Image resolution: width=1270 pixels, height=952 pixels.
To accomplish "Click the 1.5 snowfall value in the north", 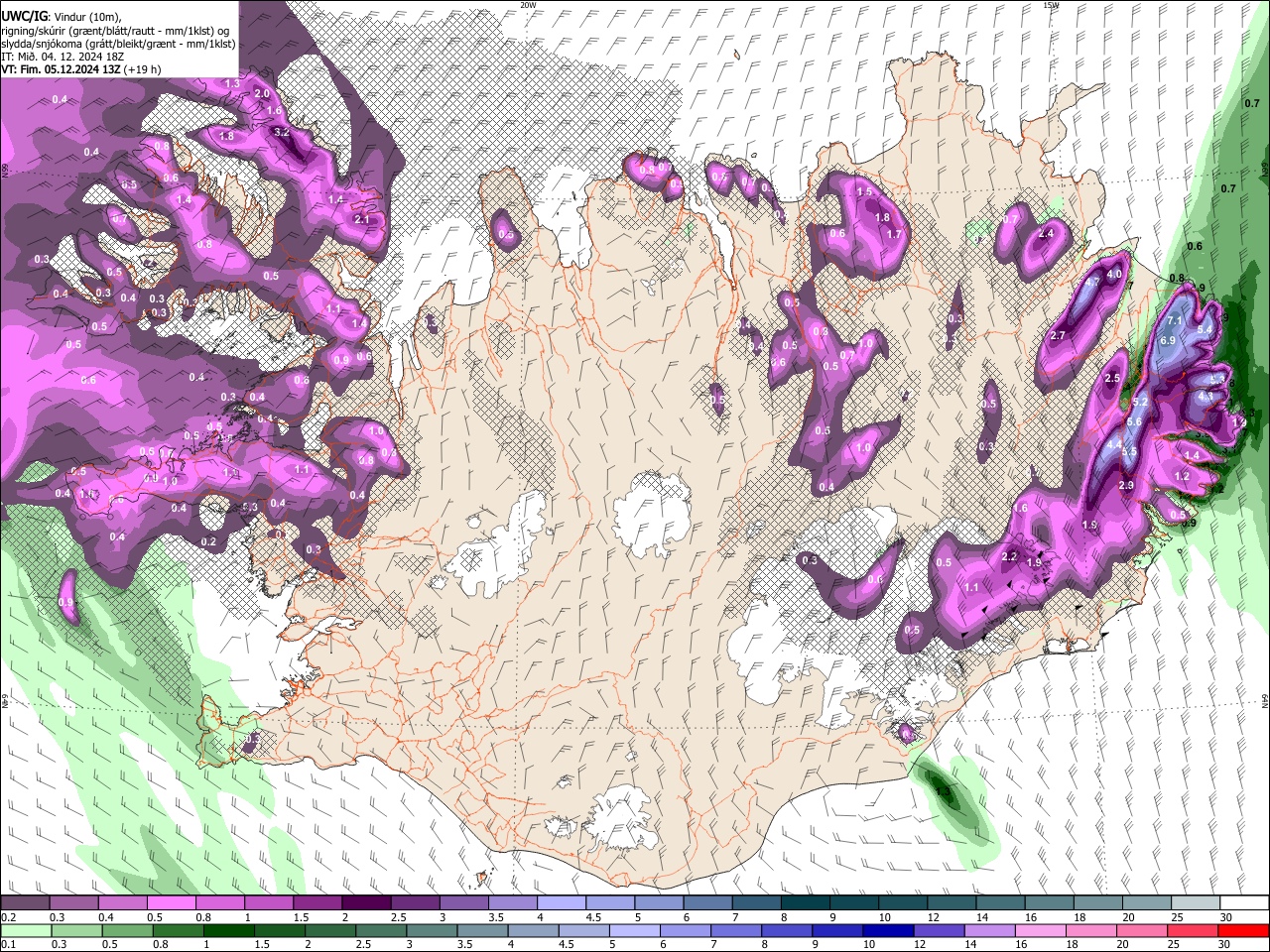I will [864, 192].
